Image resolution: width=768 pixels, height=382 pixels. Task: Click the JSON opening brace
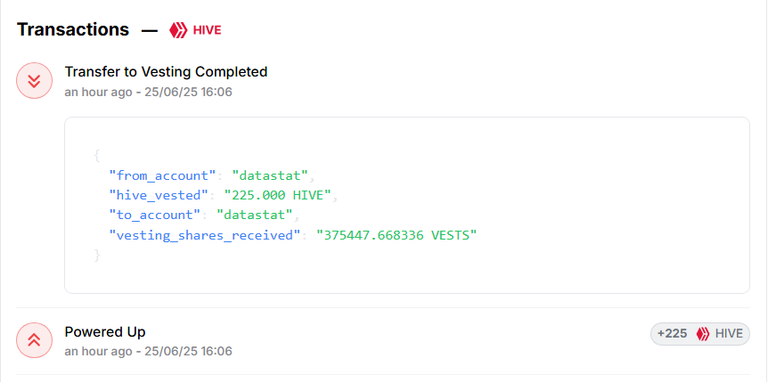[x=97, y=156]
